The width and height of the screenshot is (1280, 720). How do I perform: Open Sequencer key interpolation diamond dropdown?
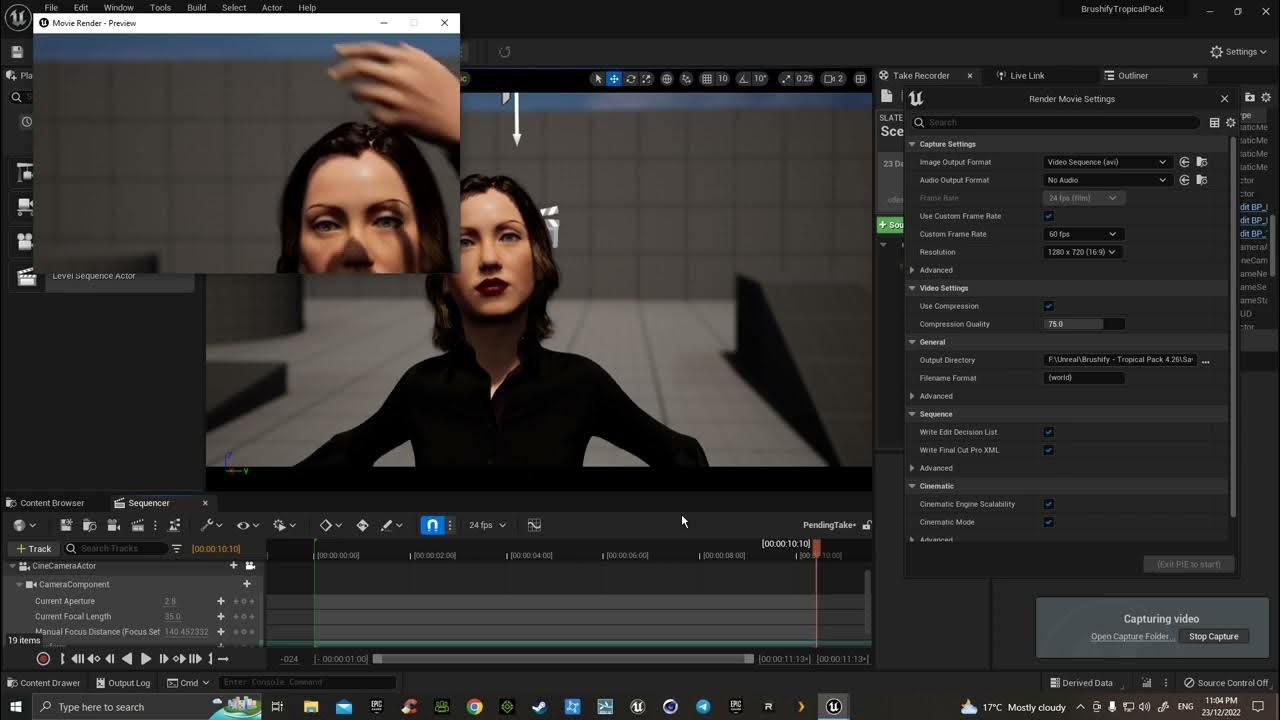[x=330, y=525]
